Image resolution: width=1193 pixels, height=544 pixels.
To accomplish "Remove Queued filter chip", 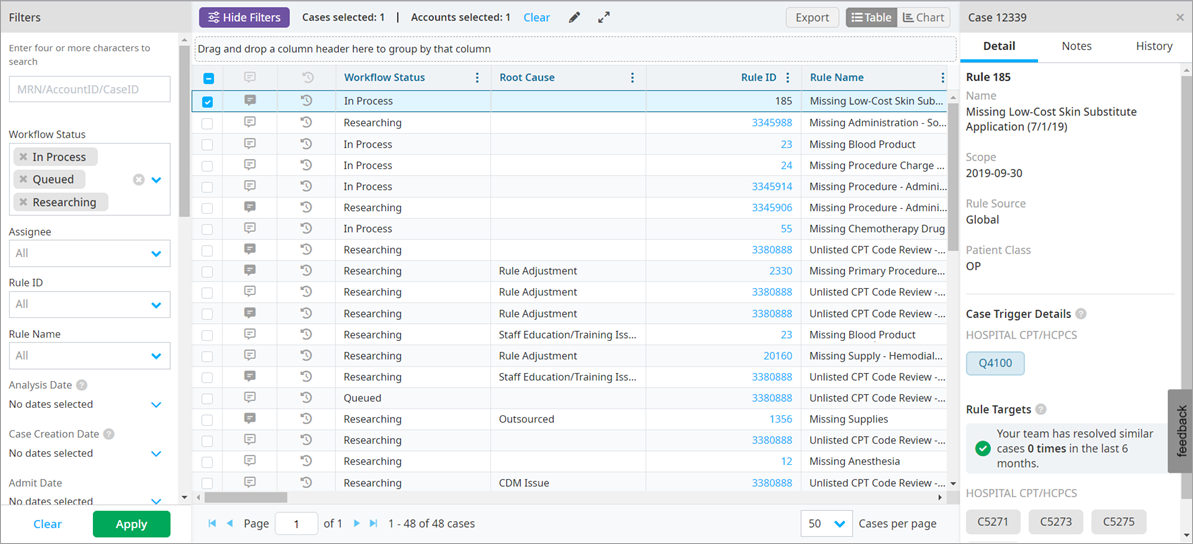I will pos(24,180).
